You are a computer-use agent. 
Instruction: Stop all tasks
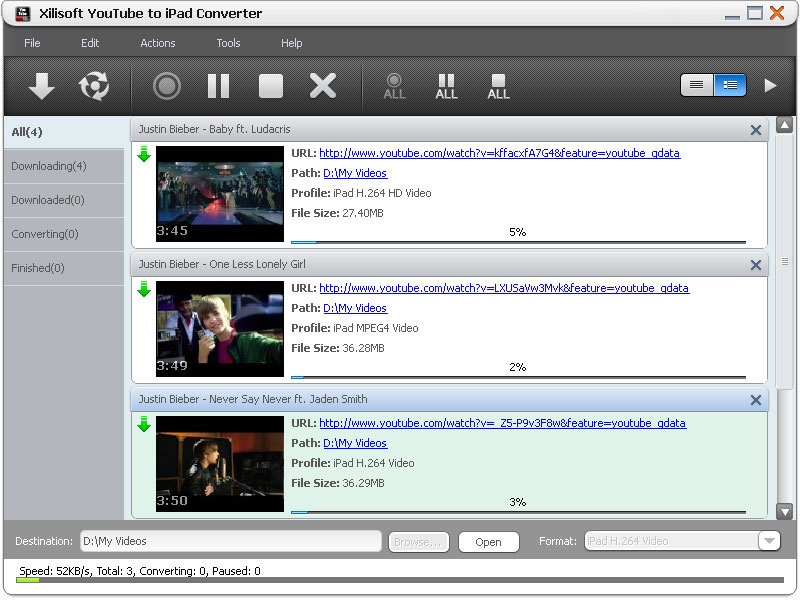[x=498, y=86]
